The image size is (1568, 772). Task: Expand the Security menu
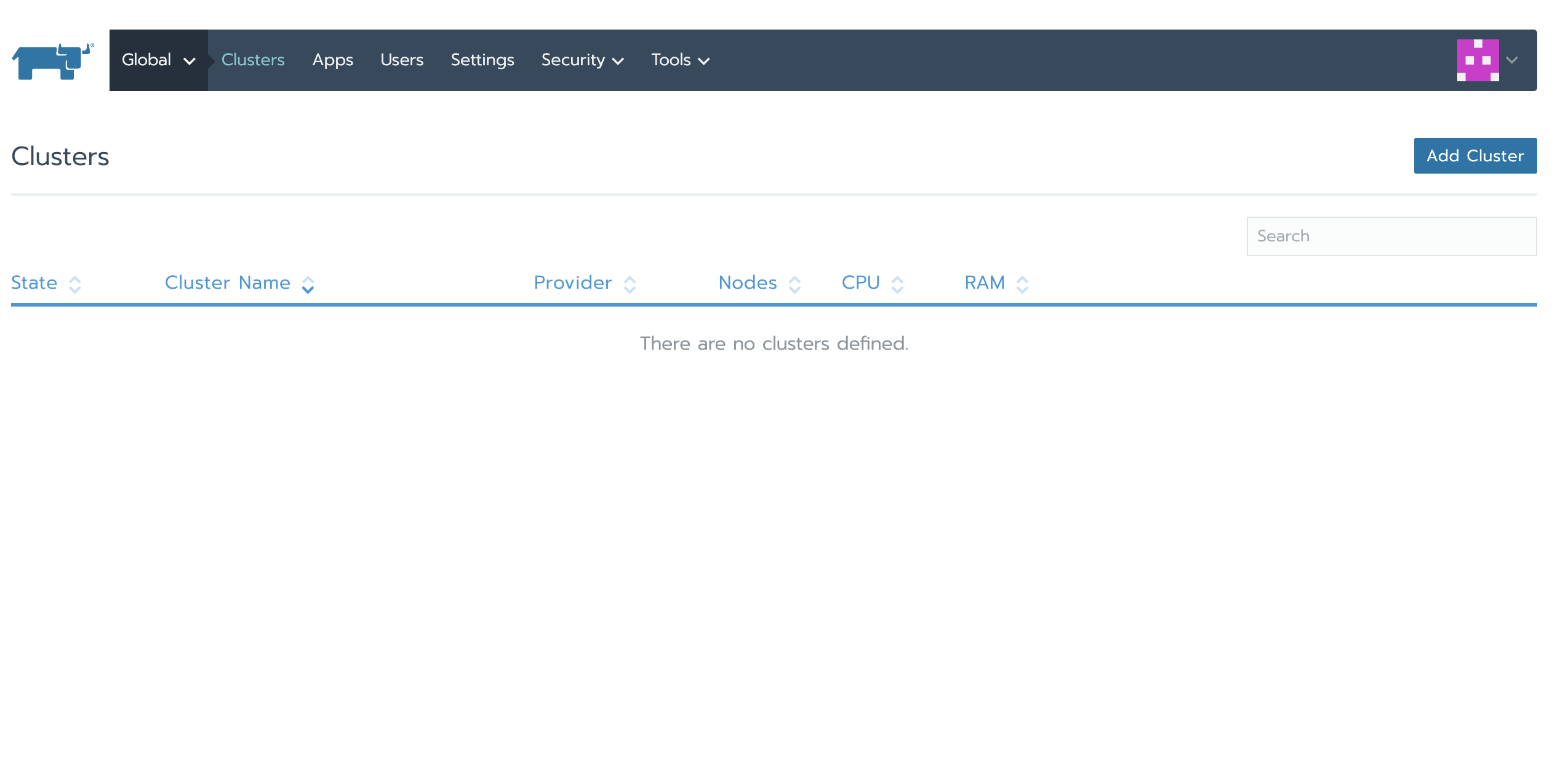pos(582,60)
